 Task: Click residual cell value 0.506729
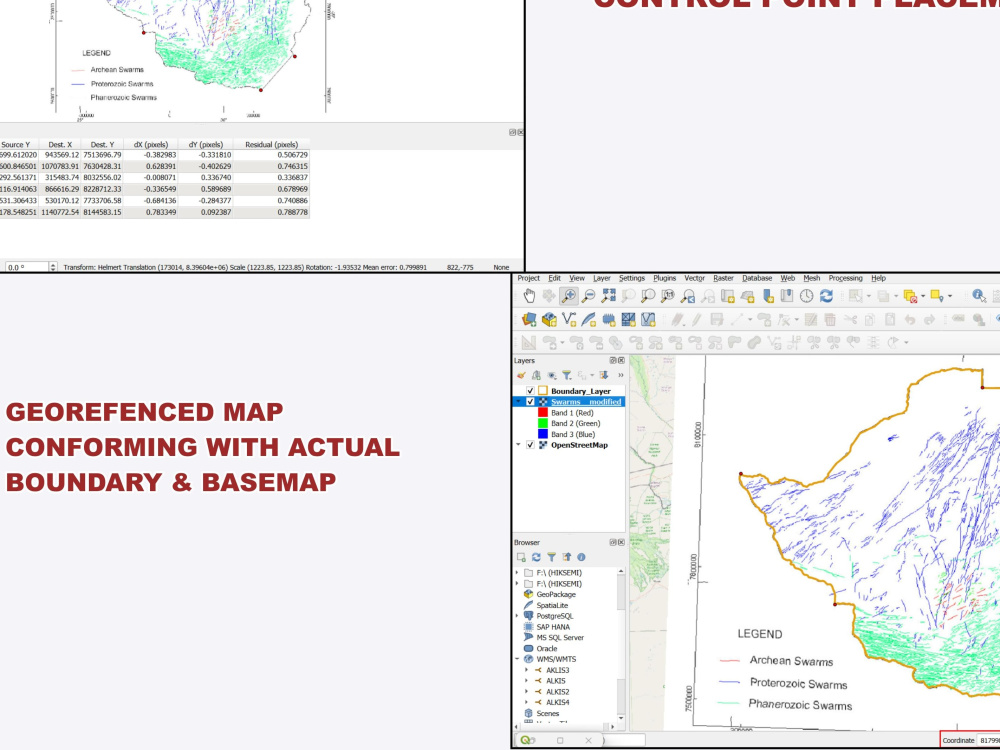[292, 155]
